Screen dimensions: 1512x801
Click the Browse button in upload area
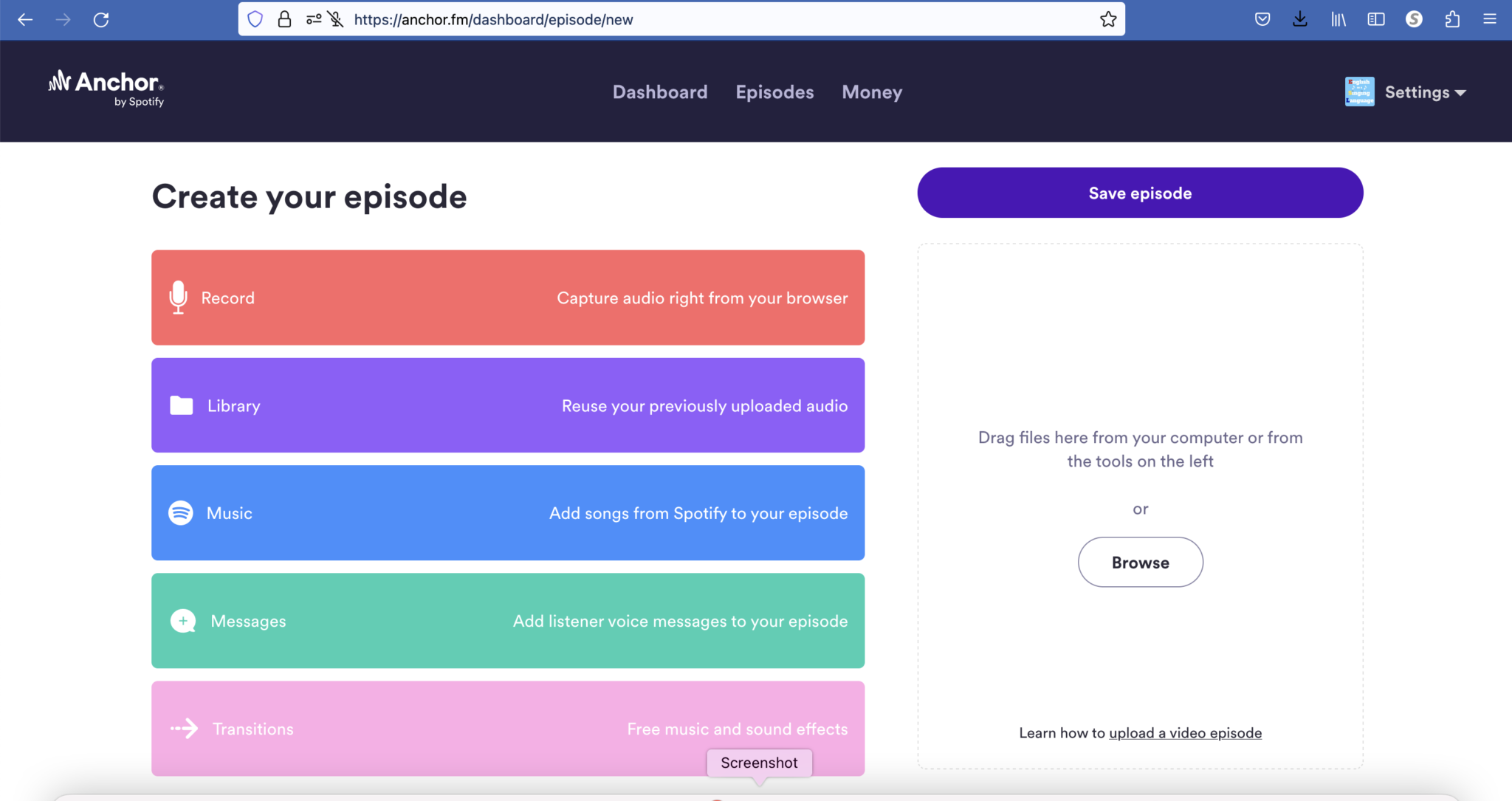pyautogui.click(x=1139, y=562)
